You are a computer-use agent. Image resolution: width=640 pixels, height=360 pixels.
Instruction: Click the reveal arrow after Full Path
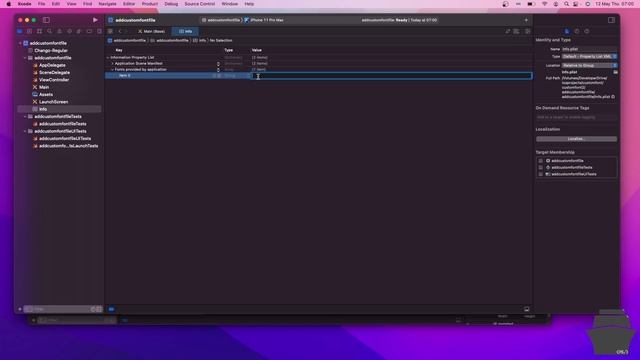pyautogui.click(x=613, y=97)
